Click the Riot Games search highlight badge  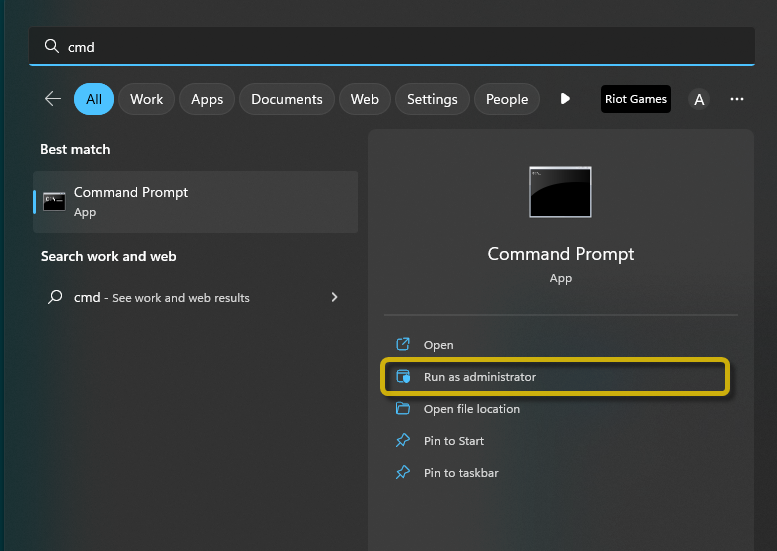click(636, 99)
